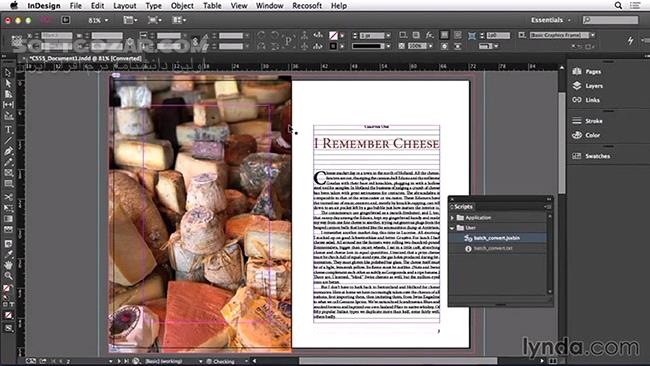Viewport: 650px width, 366px height.
Task: Open the Layout menu
Action: pyautogui.click(x=125, y=6)
